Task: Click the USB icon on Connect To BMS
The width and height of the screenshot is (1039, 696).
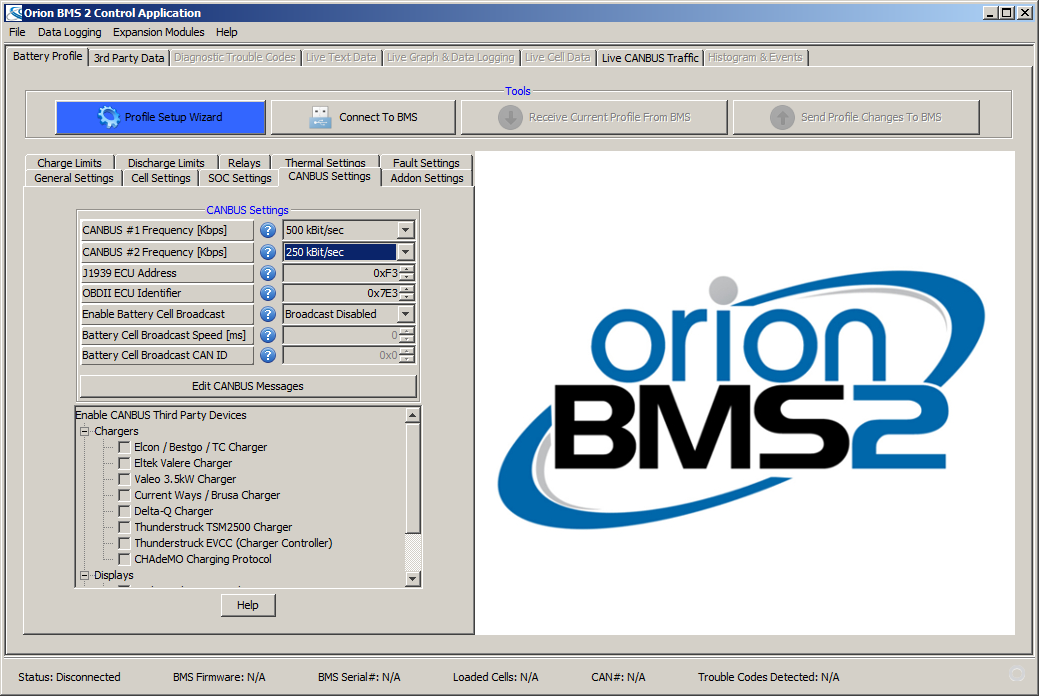Action: click(320, 117)
